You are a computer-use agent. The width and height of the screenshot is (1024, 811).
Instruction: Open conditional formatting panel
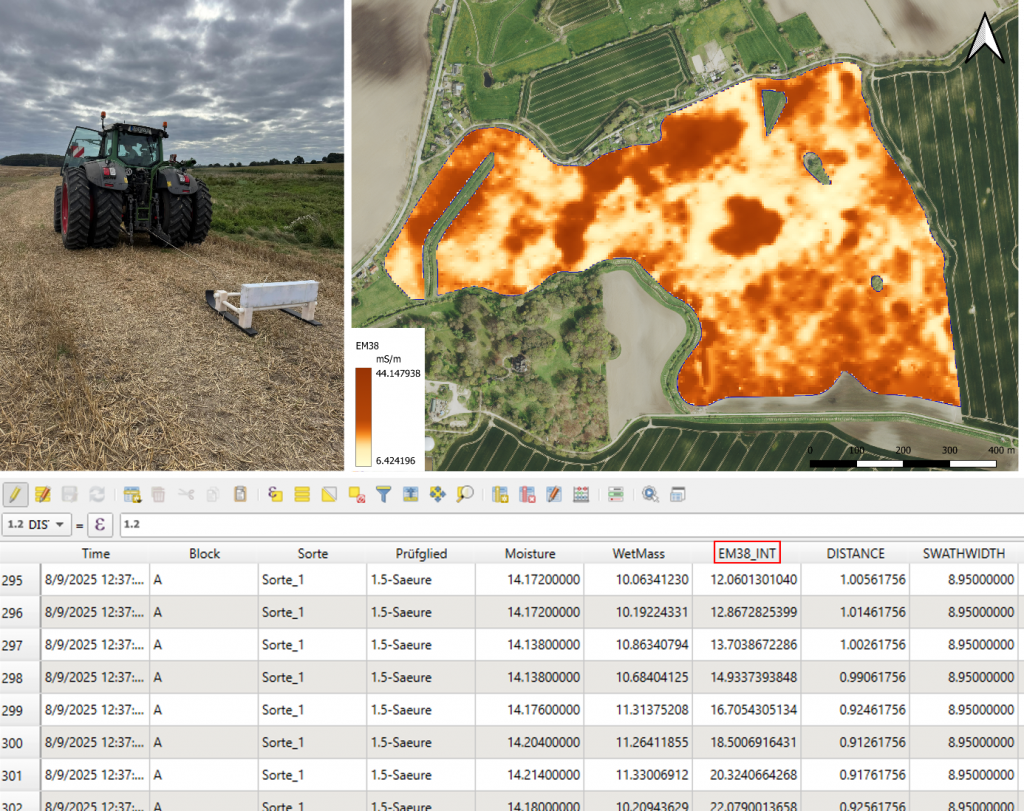point(616,494)
